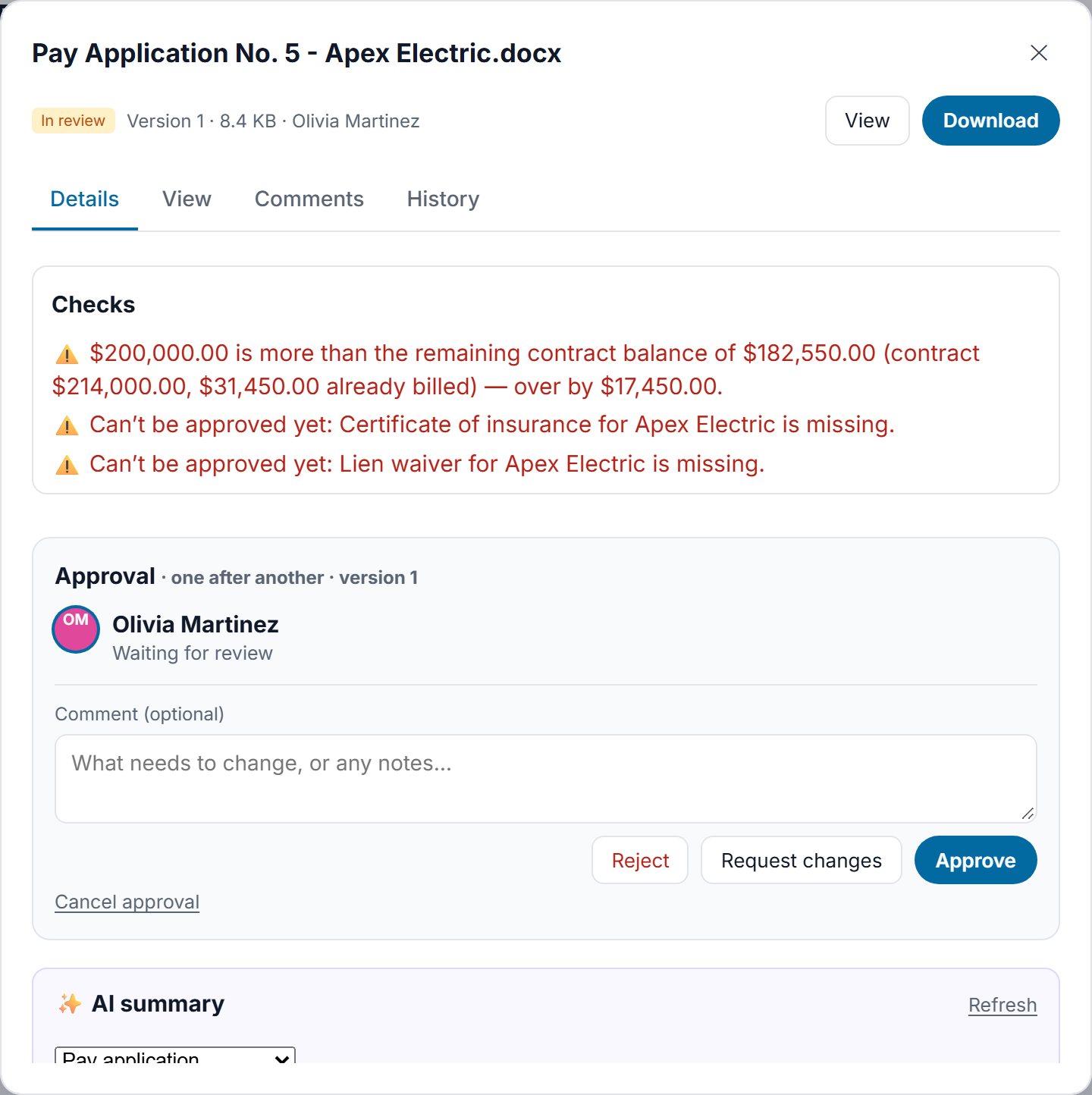
Task: Open the View tab
Action: click(187, 199)
